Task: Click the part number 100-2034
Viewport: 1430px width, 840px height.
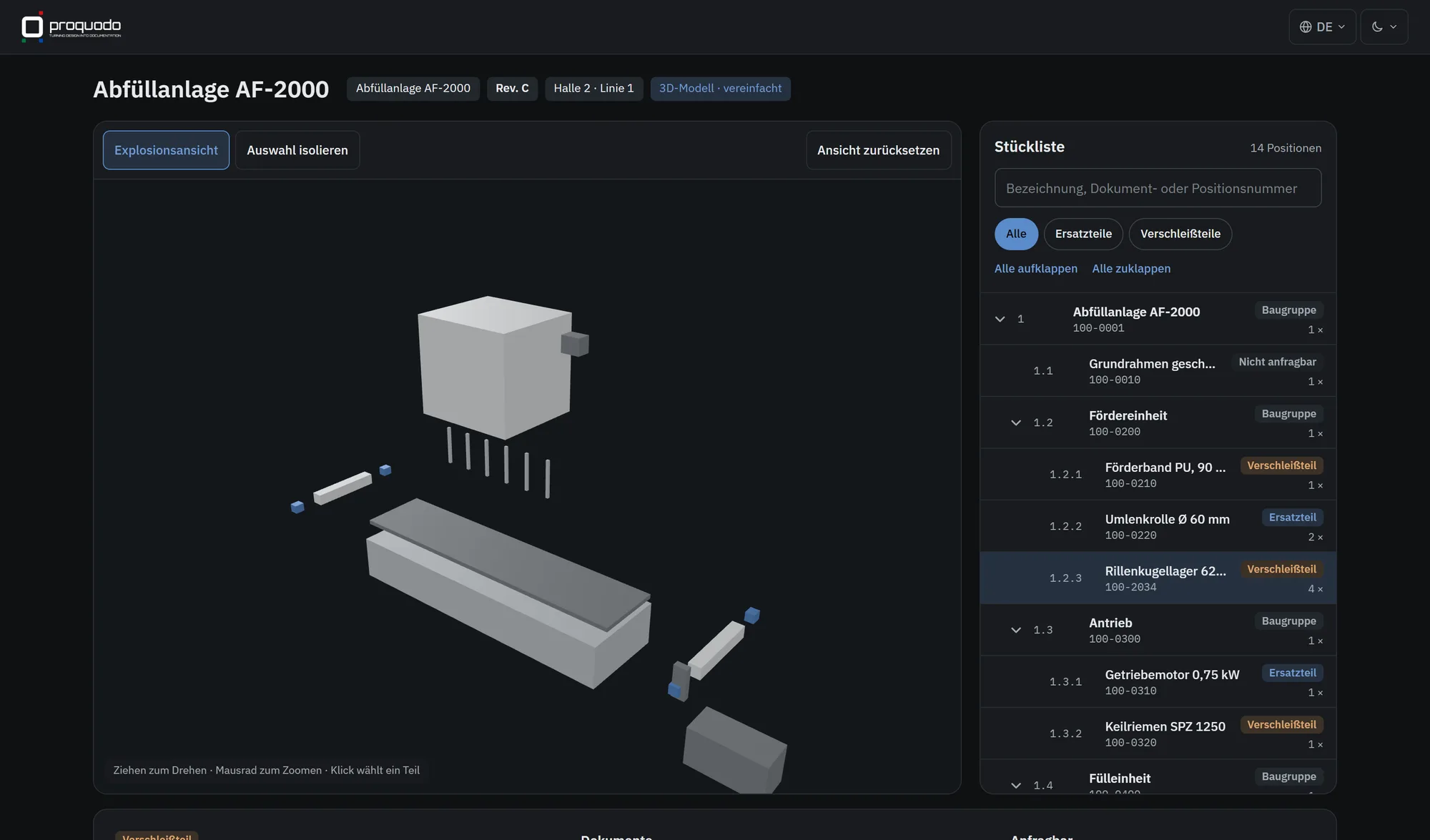Action: coord(1130,587)
